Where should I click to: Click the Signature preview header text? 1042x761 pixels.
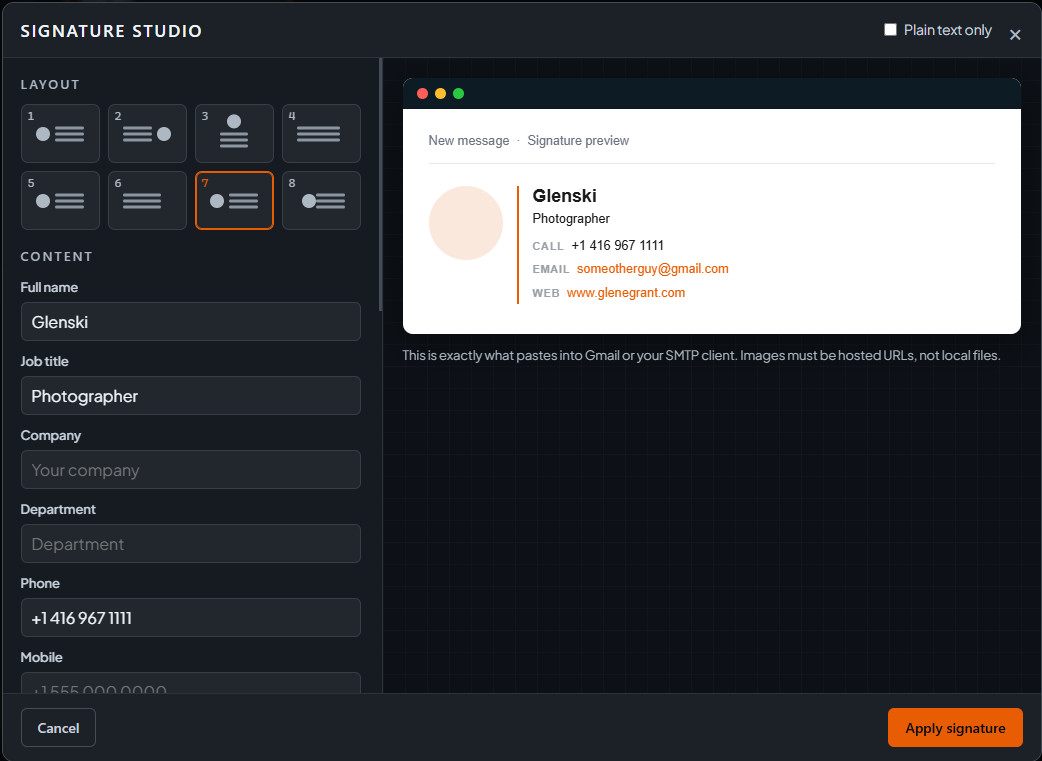[578, 140]
